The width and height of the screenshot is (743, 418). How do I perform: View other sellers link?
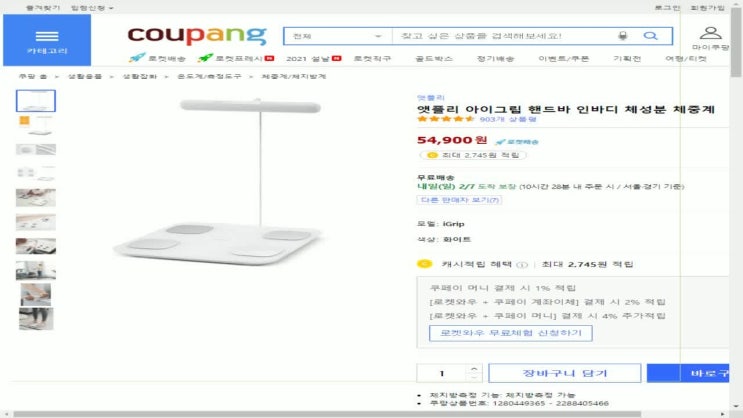click(x=459, y=200)
